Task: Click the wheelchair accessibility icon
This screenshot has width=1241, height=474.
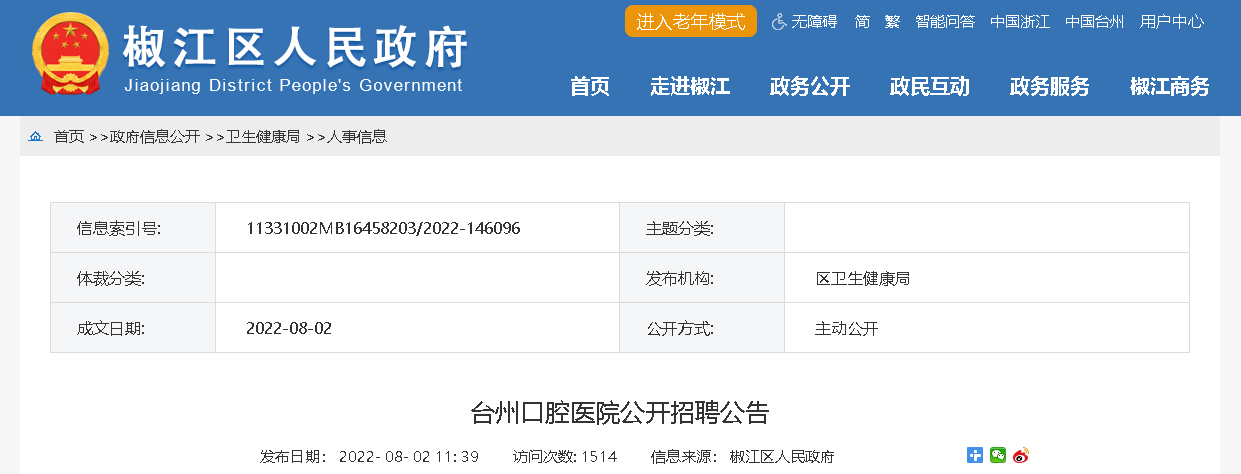Action: pos(779,21)
